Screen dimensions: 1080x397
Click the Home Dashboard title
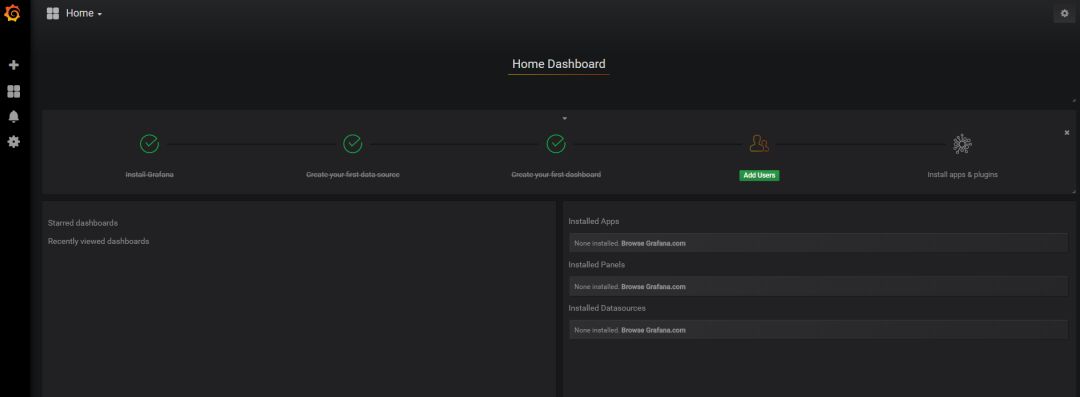pyautogui.click(x=559, y=64)
